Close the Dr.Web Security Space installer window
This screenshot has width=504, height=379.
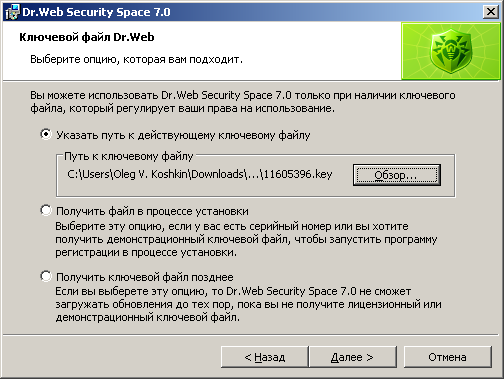491,12
